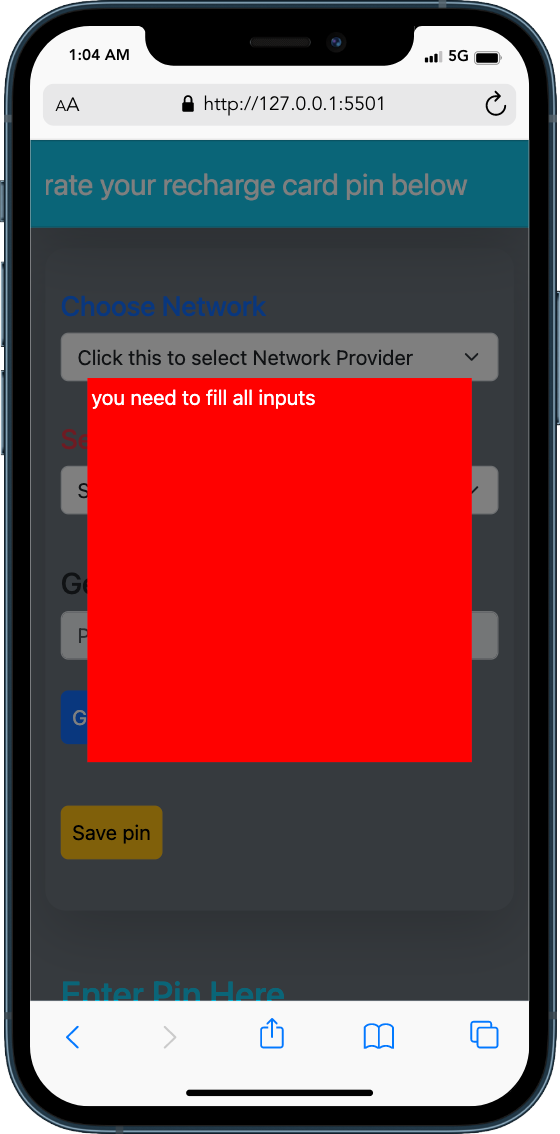Click the 'you need to fill all inputs' text
The height and width of the screenshot is (1134, 560).
pyautogui.click(x=203, y=398)
